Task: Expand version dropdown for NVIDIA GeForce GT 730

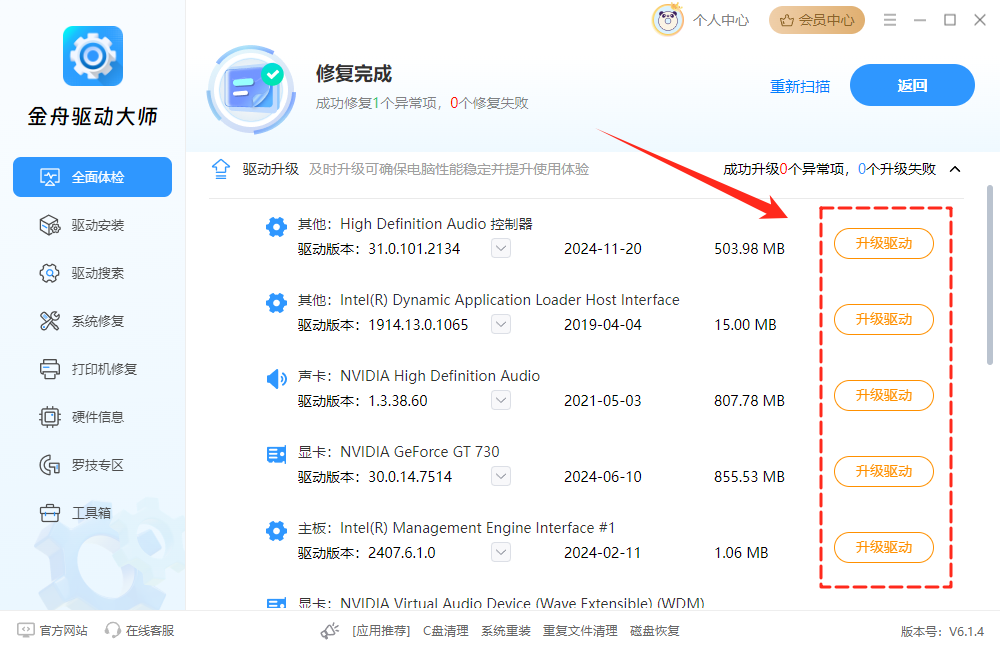Action: (x=501, y=476)
